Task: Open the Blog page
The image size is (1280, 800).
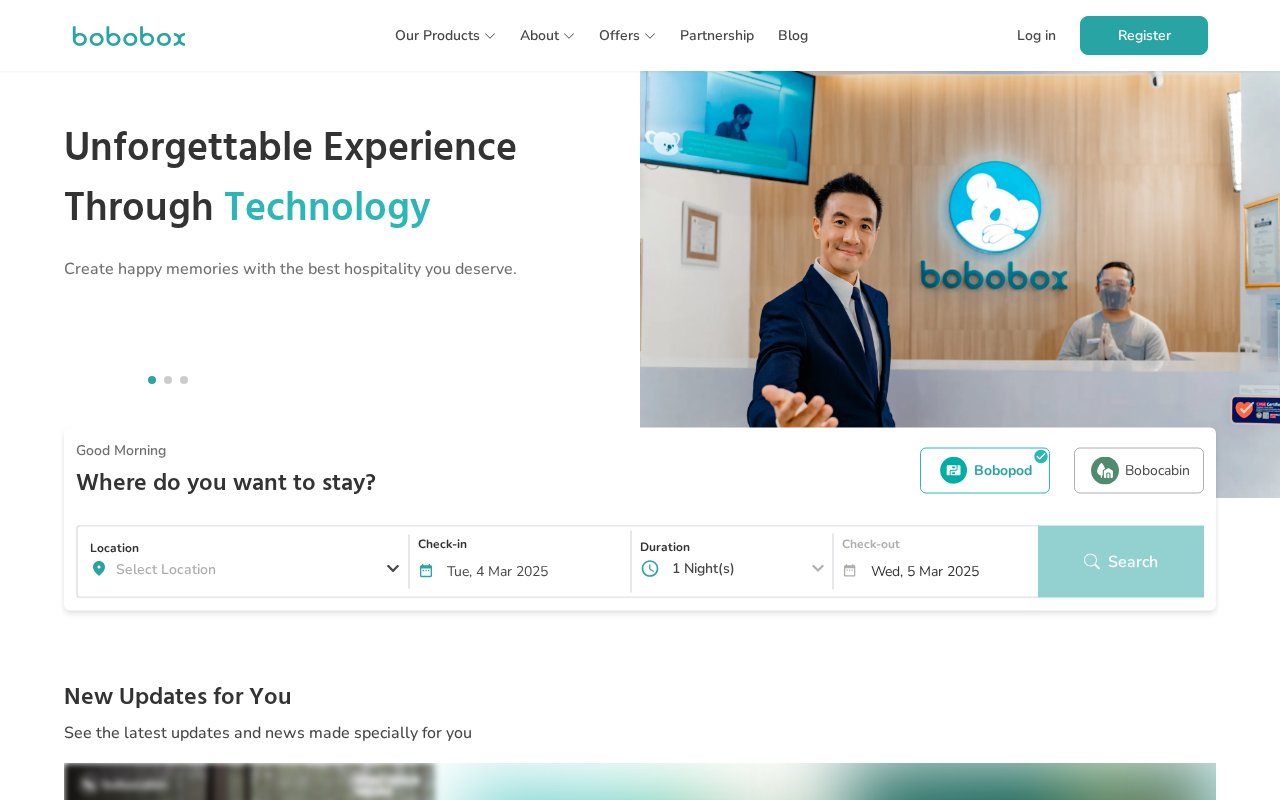Action: point(793,36)
